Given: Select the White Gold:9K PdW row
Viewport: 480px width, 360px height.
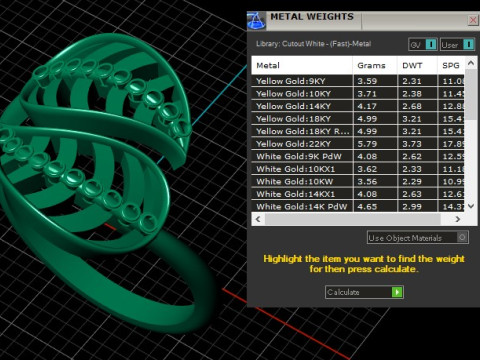Looking at the screenshot, I should [358, 156].
